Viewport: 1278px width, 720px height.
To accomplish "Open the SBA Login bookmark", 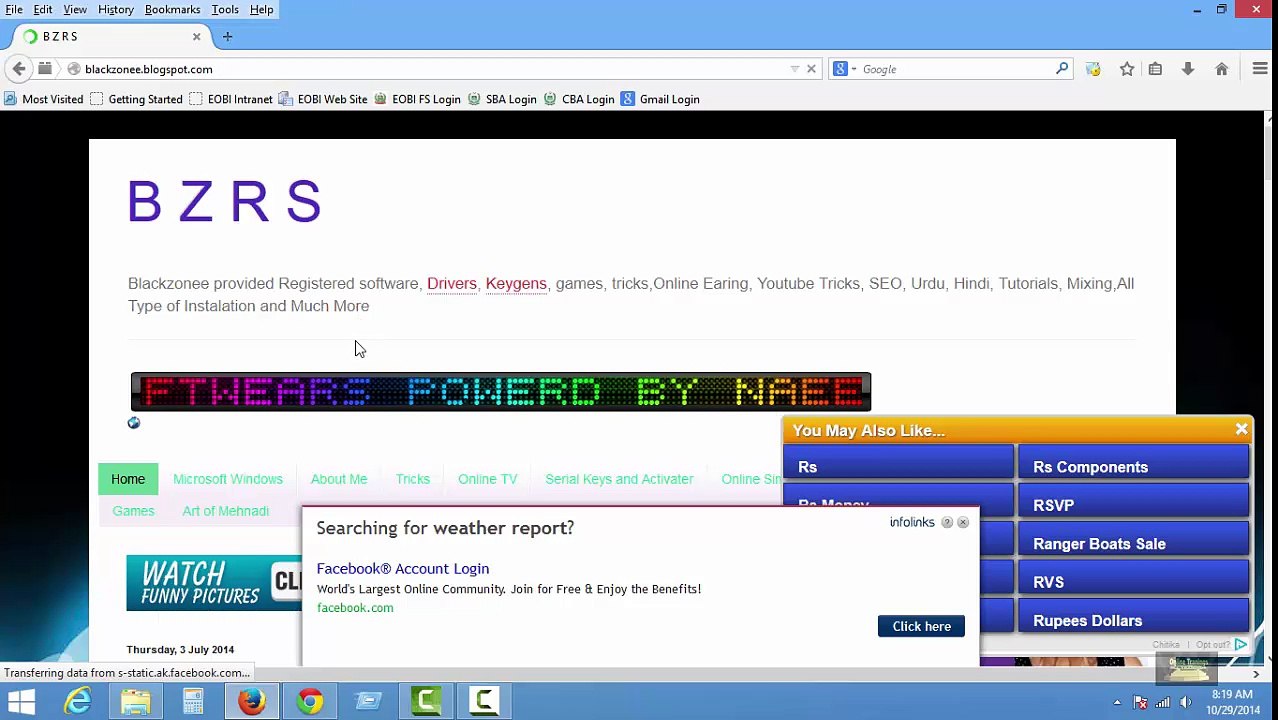I will tap(502, 99).
